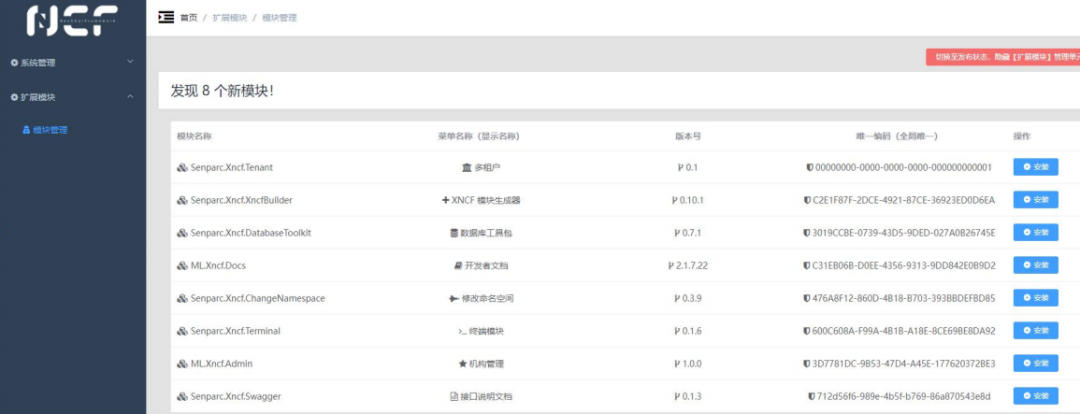Click module icon beside ML.Xncf.Admin
The width and height of the screenshot is (1080, 414).
pyautogui.click(x=182, y=364)
